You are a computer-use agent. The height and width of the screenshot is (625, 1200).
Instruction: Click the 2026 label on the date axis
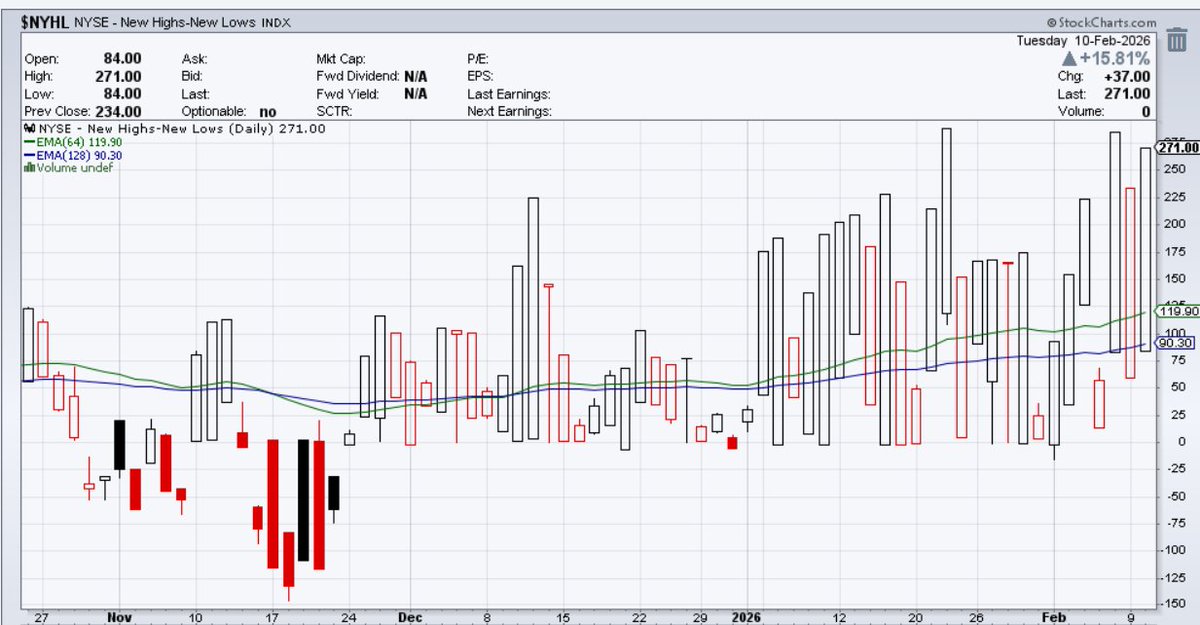[x=745, y=618]
